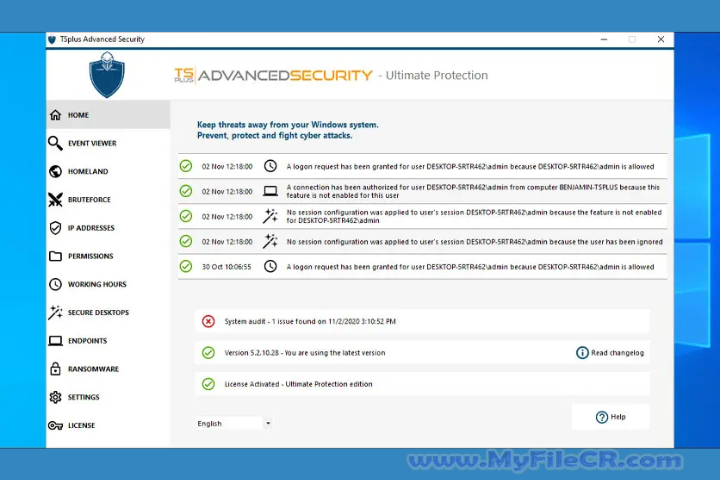Open the System audit 1 issue found row

point(422,321)
